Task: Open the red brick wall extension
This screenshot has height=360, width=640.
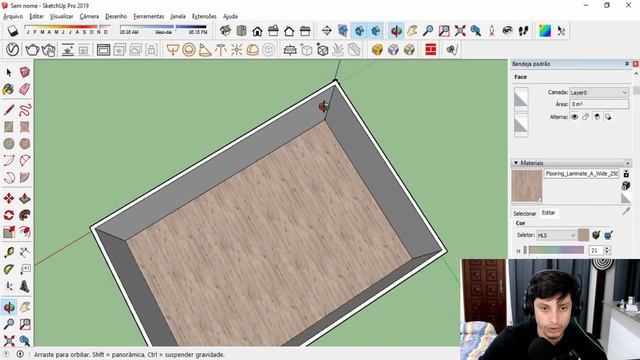Action: [431, 50]
